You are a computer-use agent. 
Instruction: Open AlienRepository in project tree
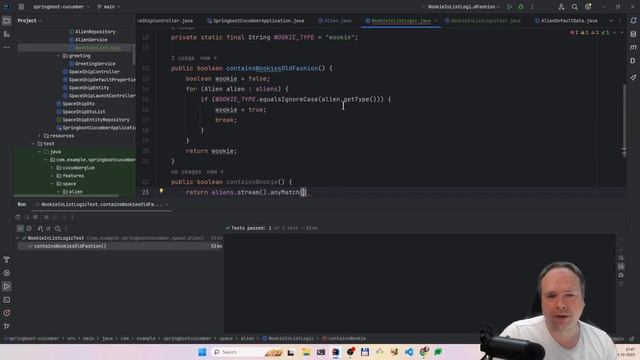tap(92, 32)
